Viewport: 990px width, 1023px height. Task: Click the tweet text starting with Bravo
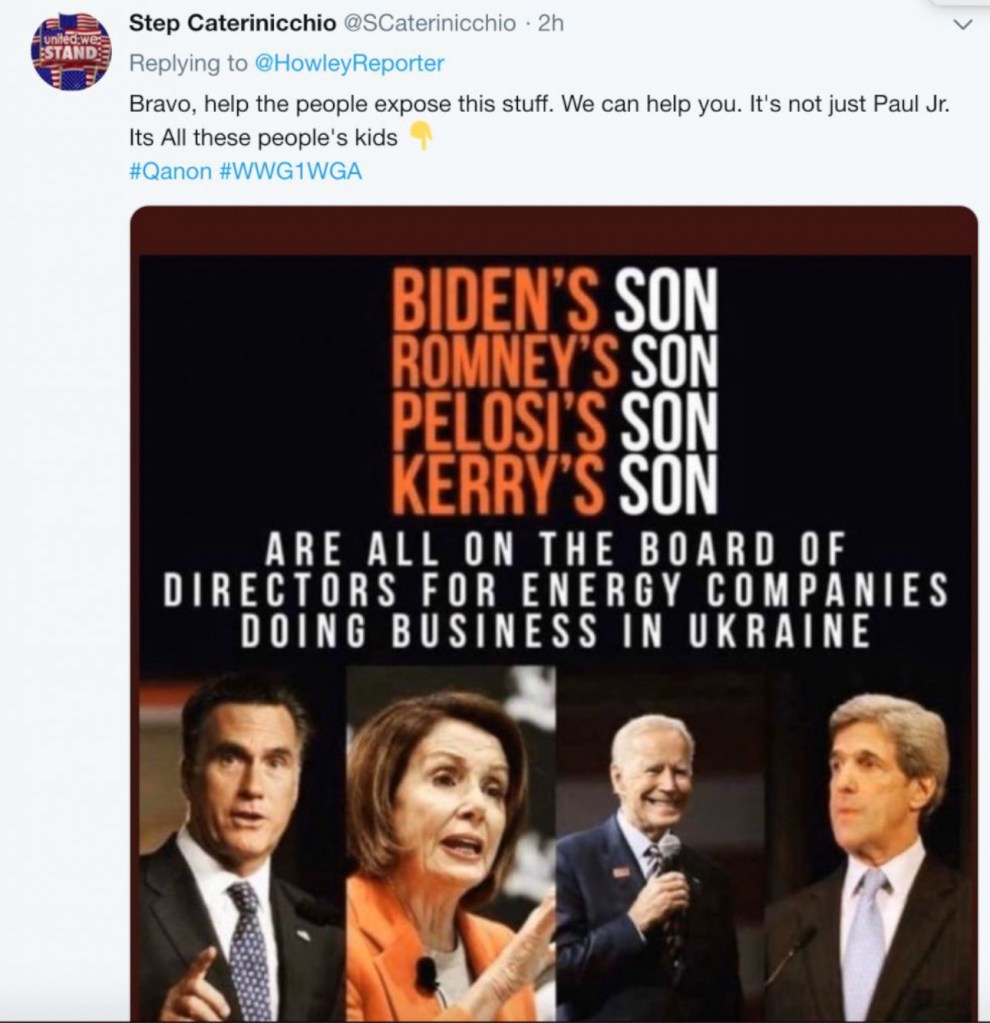pyautogui.click(x=530, y=104)
